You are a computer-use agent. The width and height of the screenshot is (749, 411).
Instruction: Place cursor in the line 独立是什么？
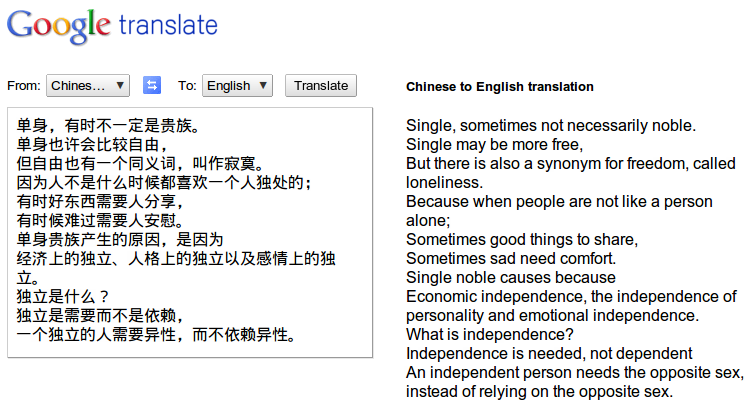click(x=63, y=297)
